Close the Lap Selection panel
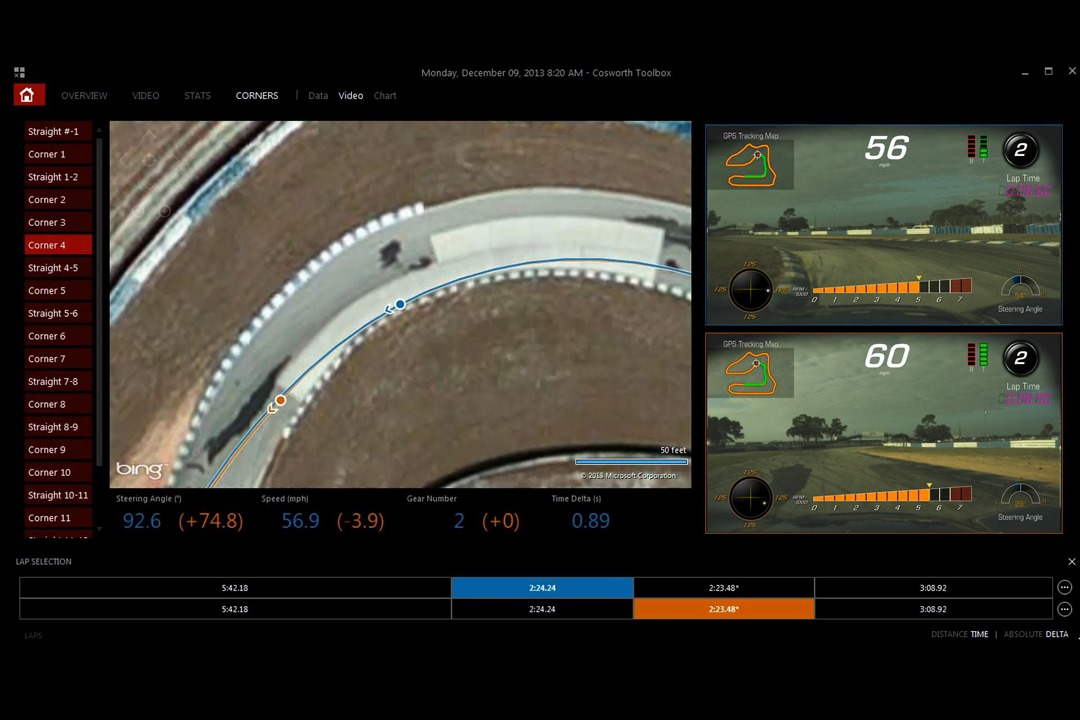 point(1071,562)
